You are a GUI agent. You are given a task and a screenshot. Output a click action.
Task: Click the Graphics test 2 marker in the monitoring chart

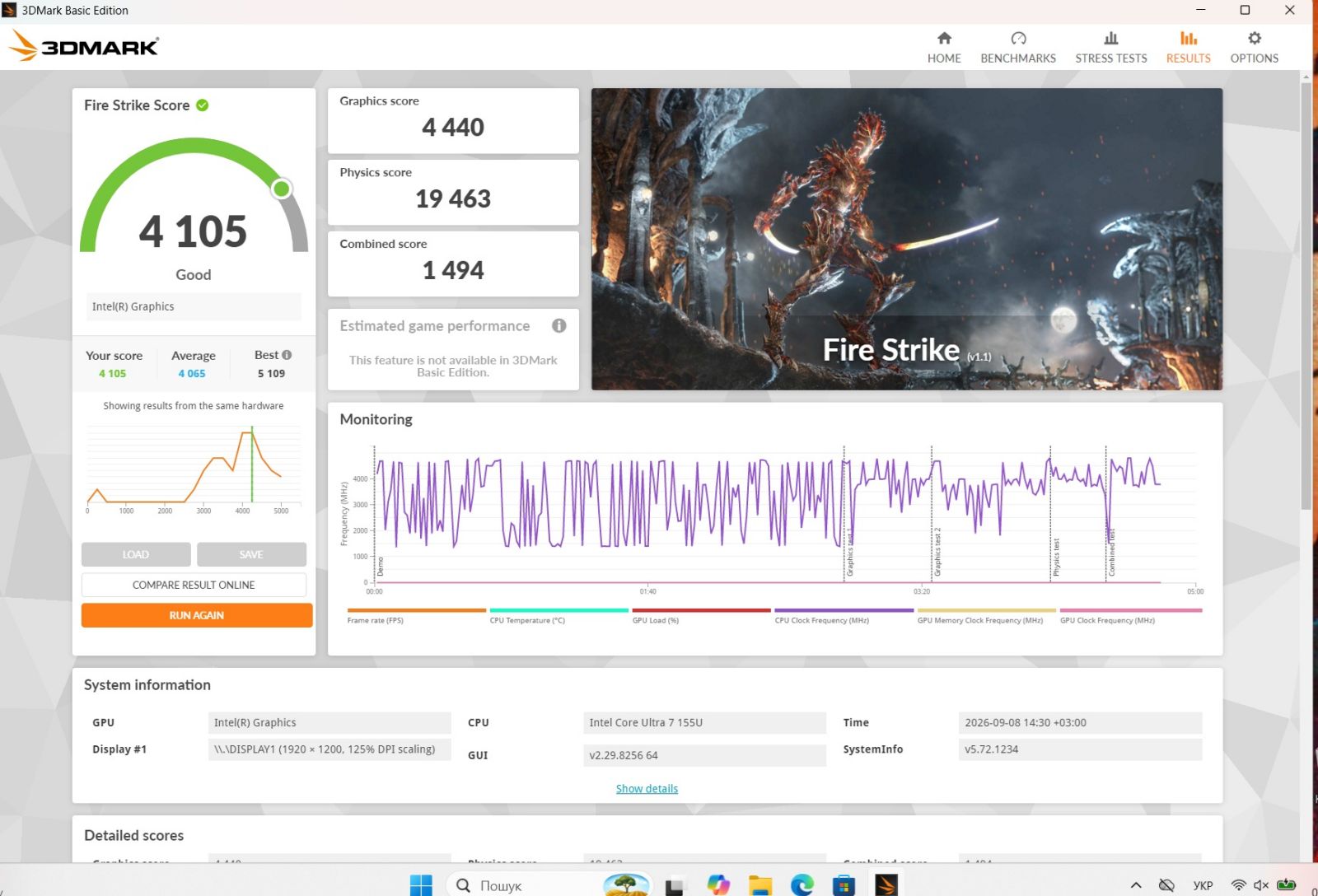(x=937, y=552)
